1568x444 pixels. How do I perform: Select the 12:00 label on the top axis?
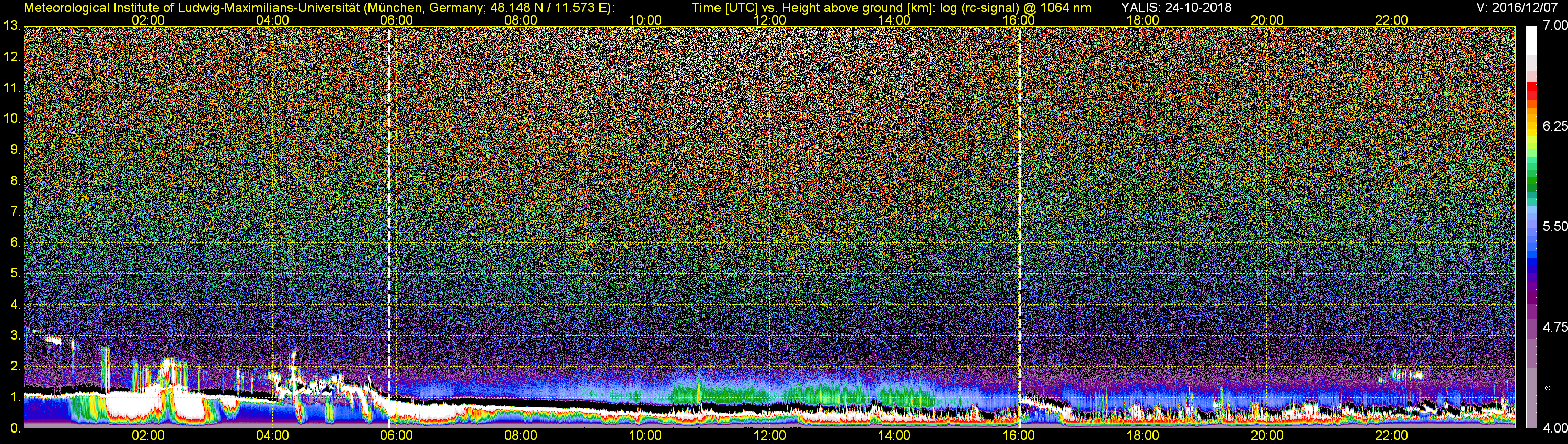coord(770,20)
